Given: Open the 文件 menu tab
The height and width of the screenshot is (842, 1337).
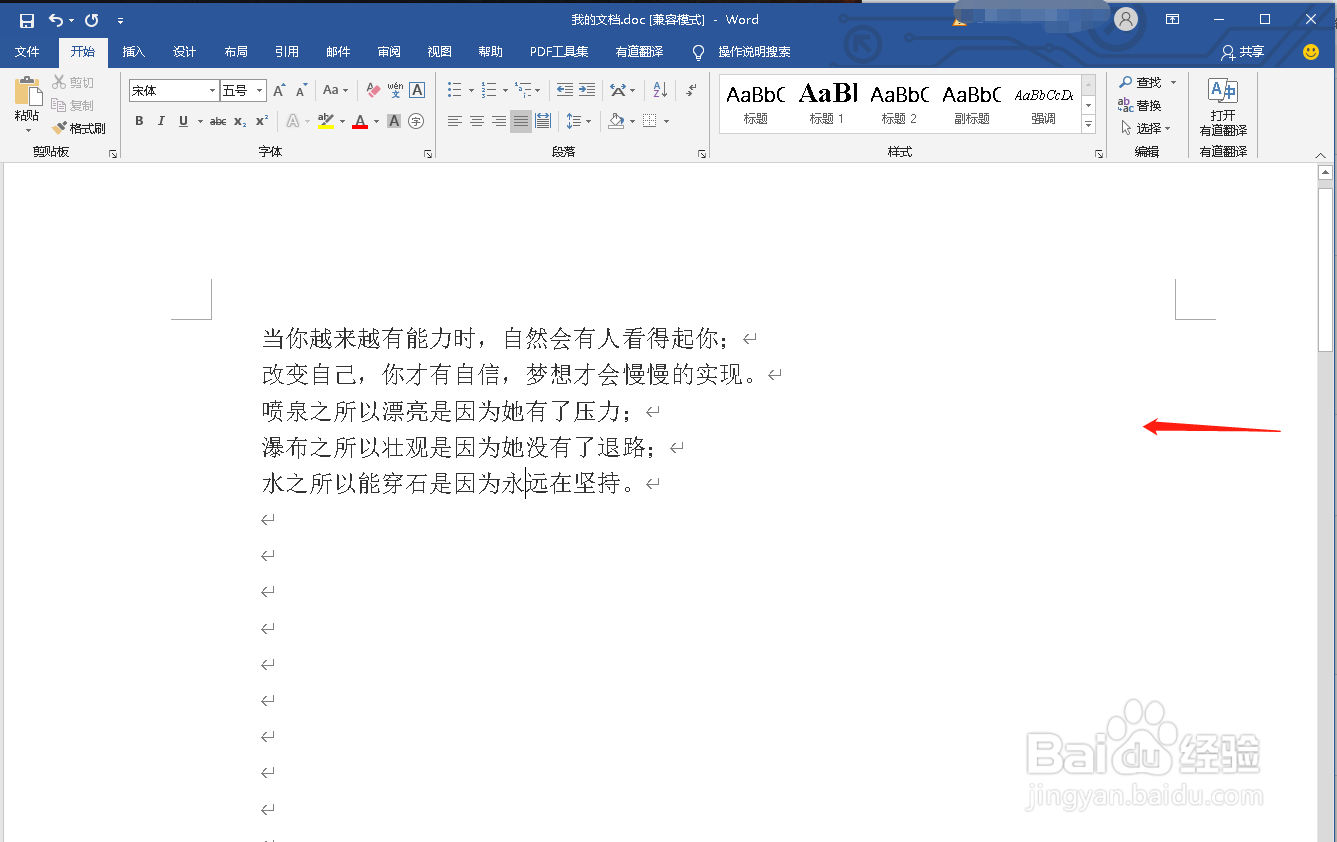Looking at the screenshot, I should pos(27,52).
